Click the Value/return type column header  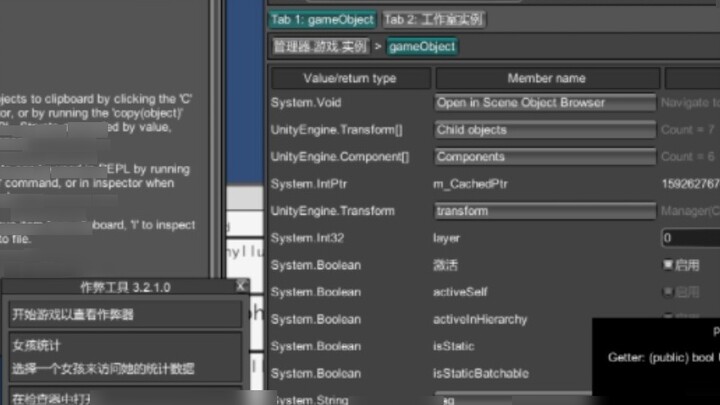349,78
